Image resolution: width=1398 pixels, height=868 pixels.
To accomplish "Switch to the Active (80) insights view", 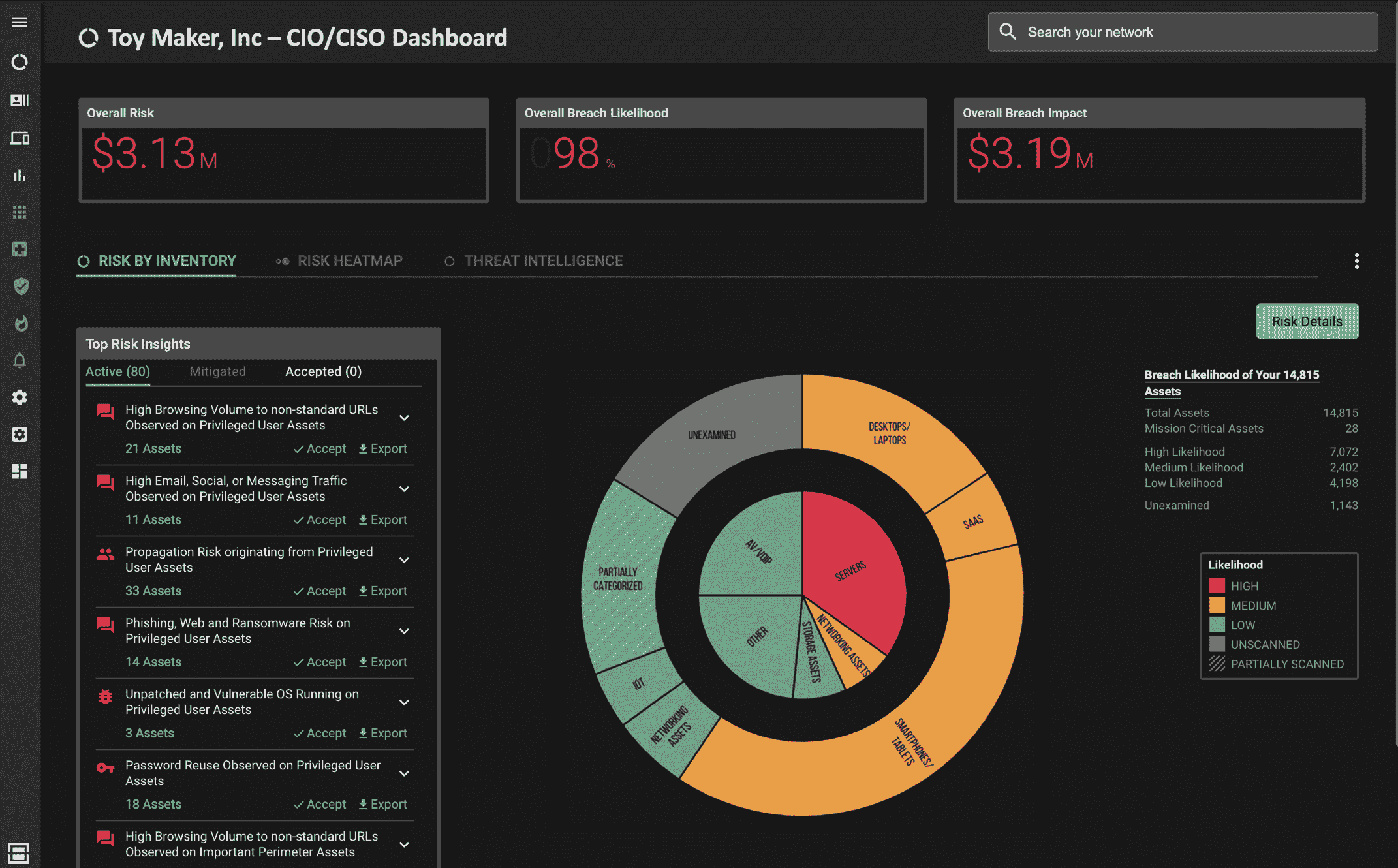I will pyautogui.click(x=117, y=371).
